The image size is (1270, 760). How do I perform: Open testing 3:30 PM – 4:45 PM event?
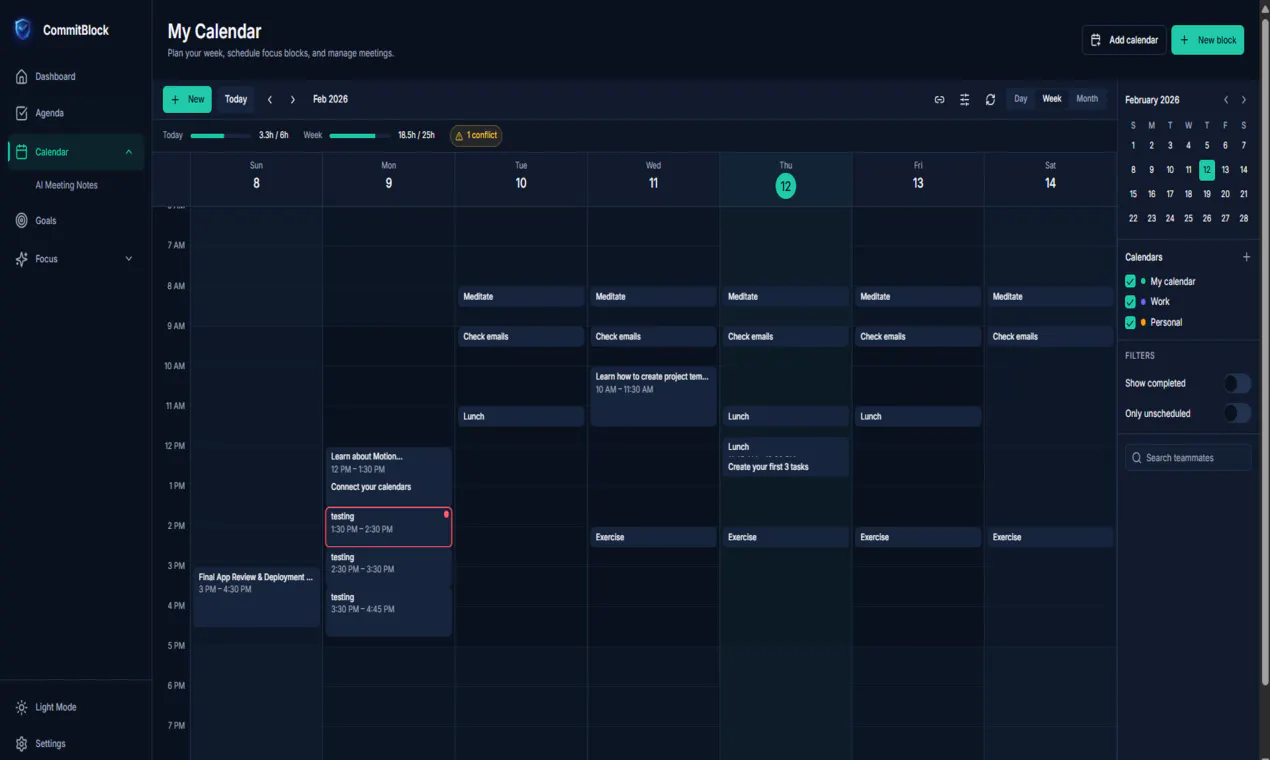click(388, 611)
